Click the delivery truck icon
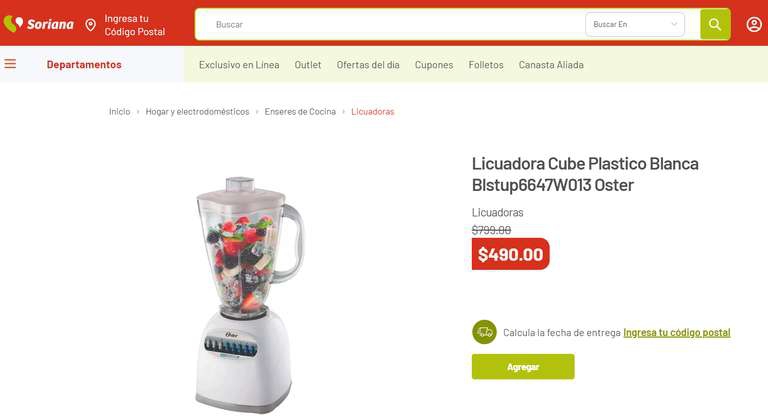 484,332
